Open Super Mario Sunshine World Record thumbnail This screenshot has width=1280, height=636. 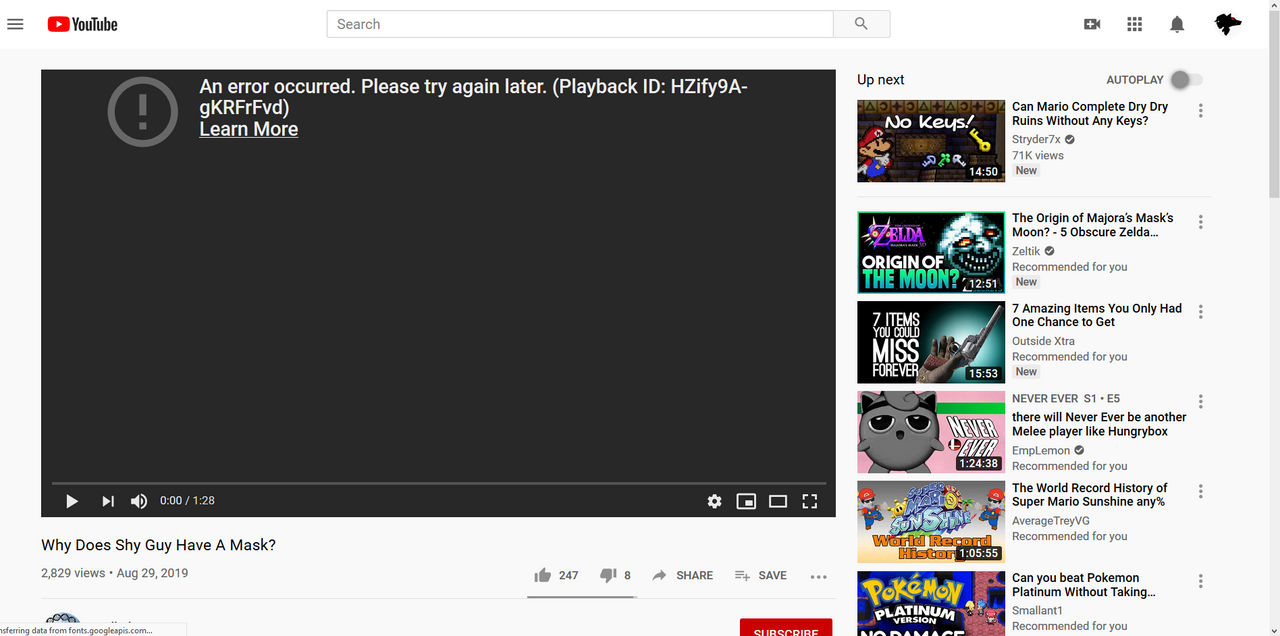coord(931,522)
